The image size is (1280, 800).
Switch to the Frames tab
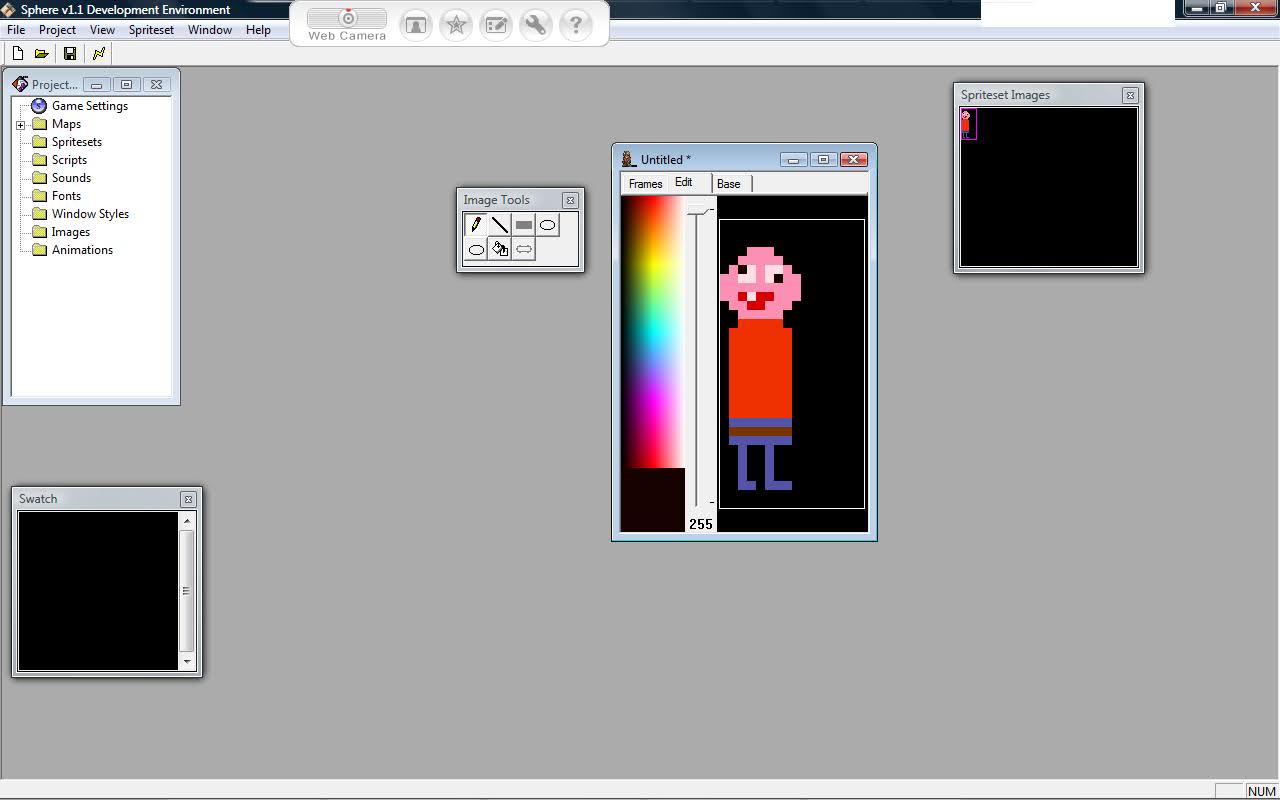click(x=645, y=184)
